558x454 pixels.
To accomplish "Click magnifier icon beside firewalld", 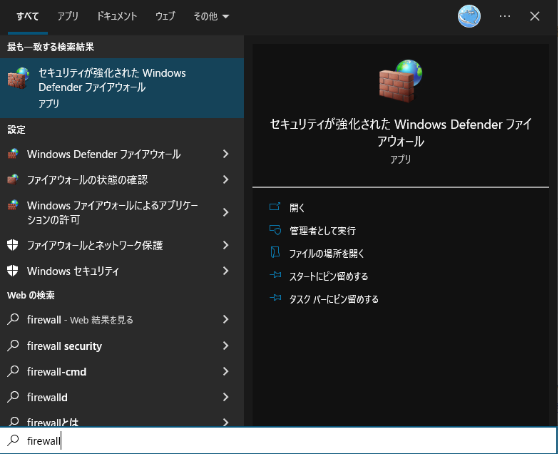I will [13, 397].
